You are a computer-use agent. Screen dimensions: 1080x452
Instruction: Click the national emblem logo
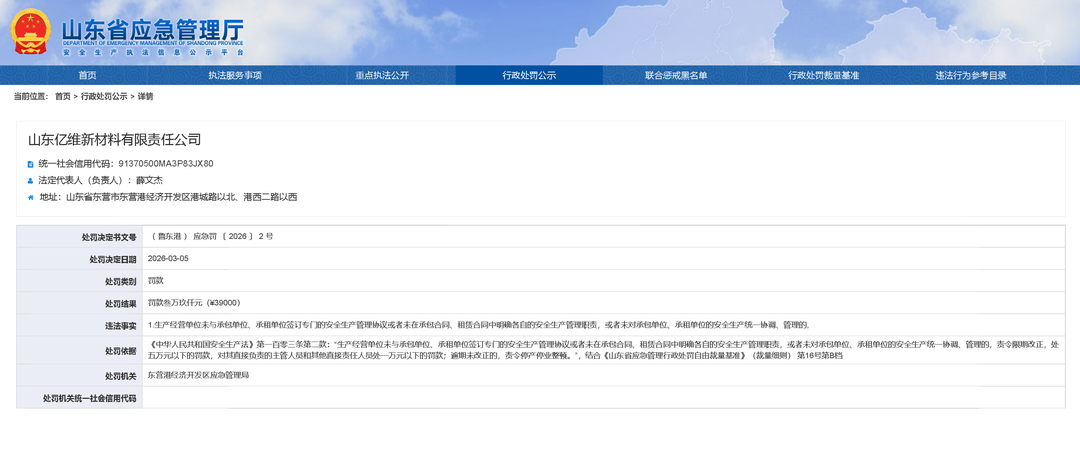click(x=31, y=31)
